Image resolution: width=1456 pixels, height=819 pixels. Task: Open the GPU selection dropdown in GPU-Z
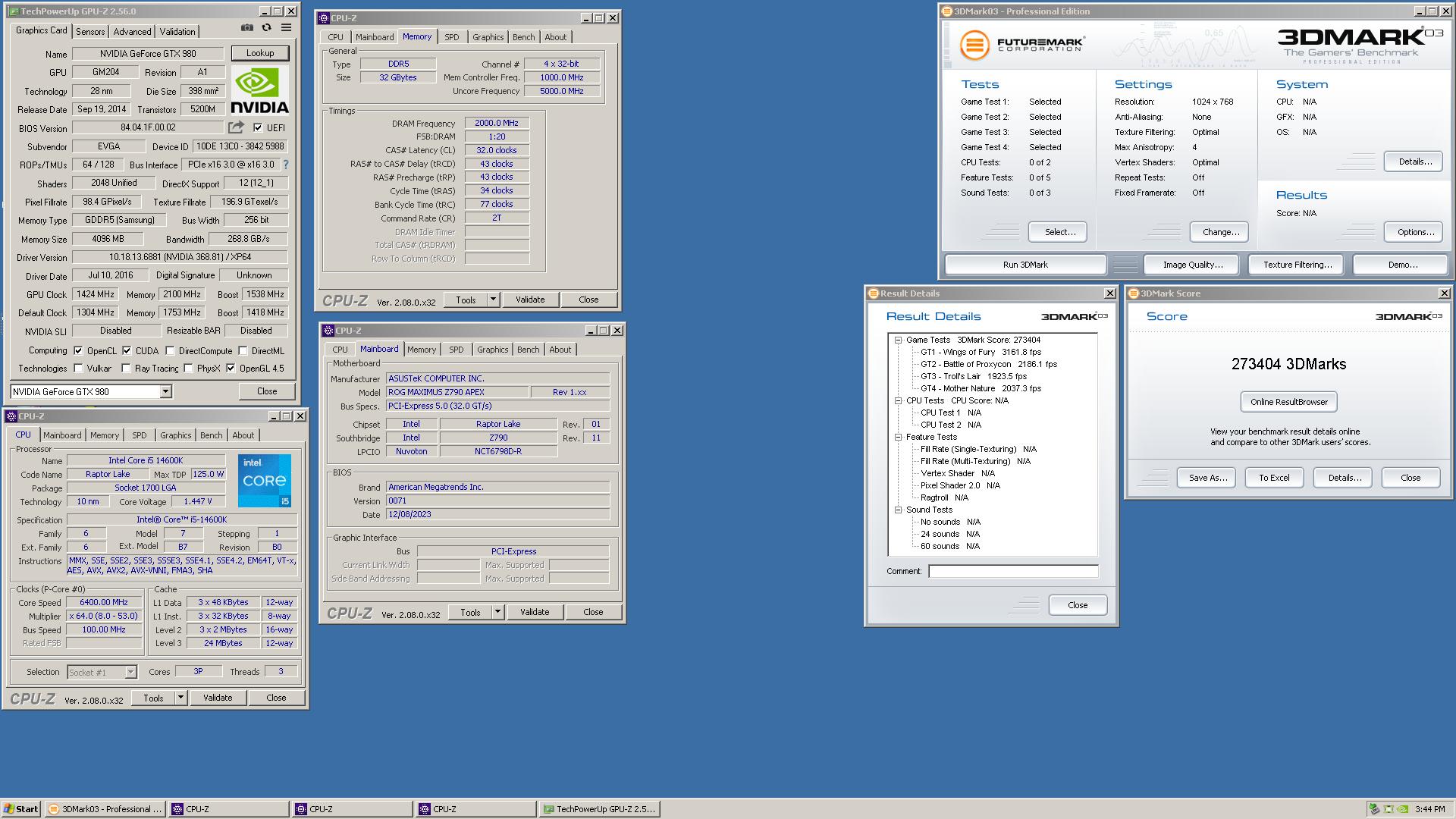pos(165,392)
